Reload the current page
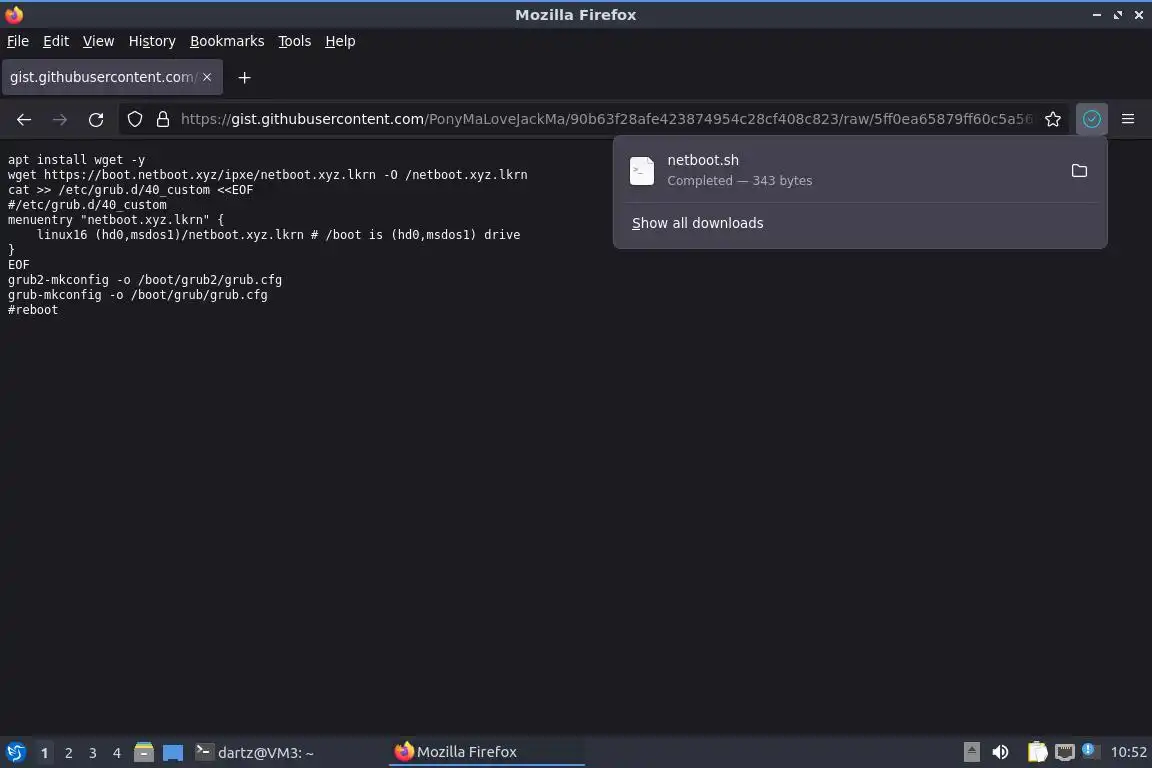The image size is (1152, 768). point(96,119)
